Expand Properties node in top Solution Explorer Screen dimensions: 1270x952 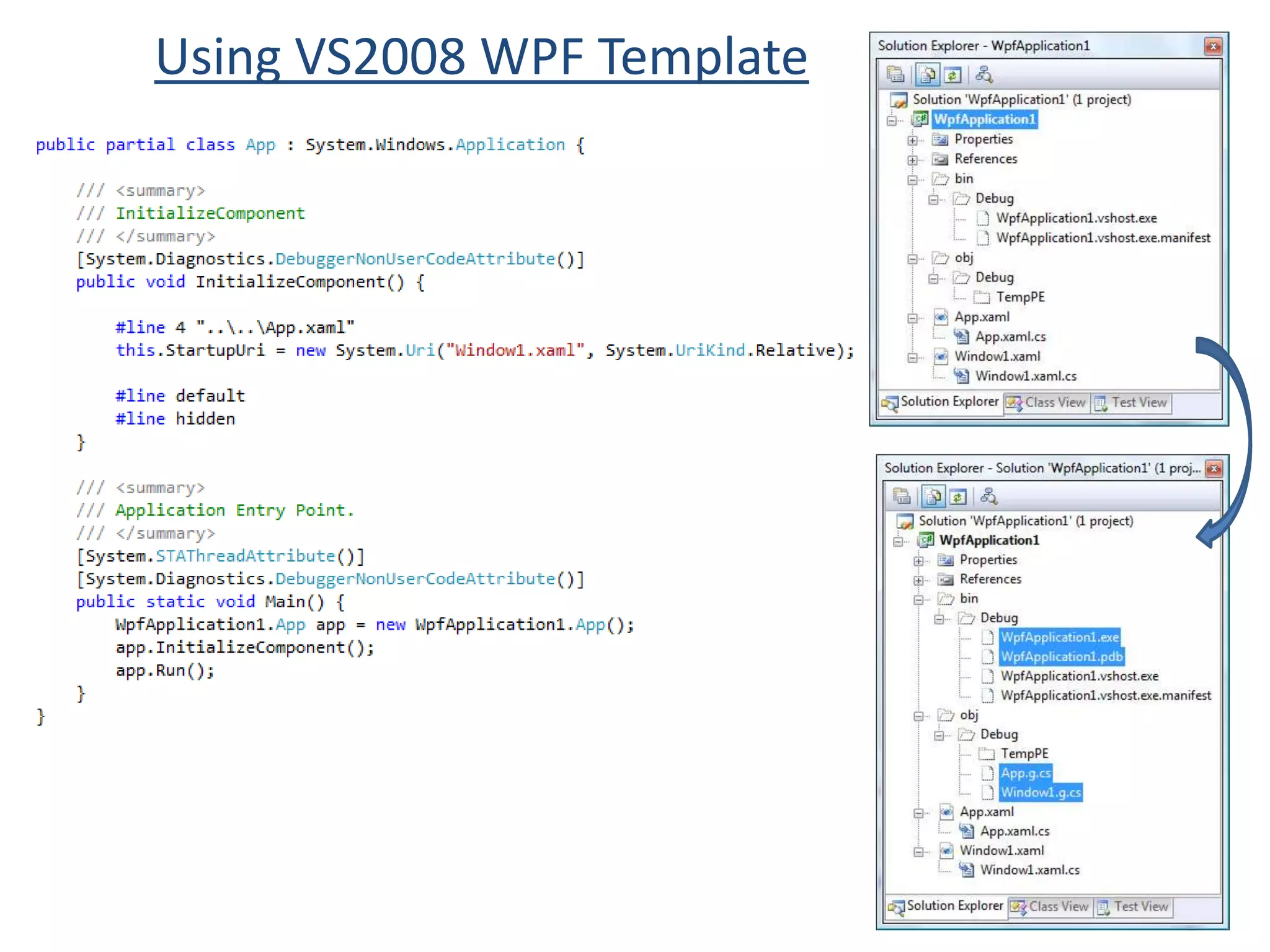(x=912, y=140)
